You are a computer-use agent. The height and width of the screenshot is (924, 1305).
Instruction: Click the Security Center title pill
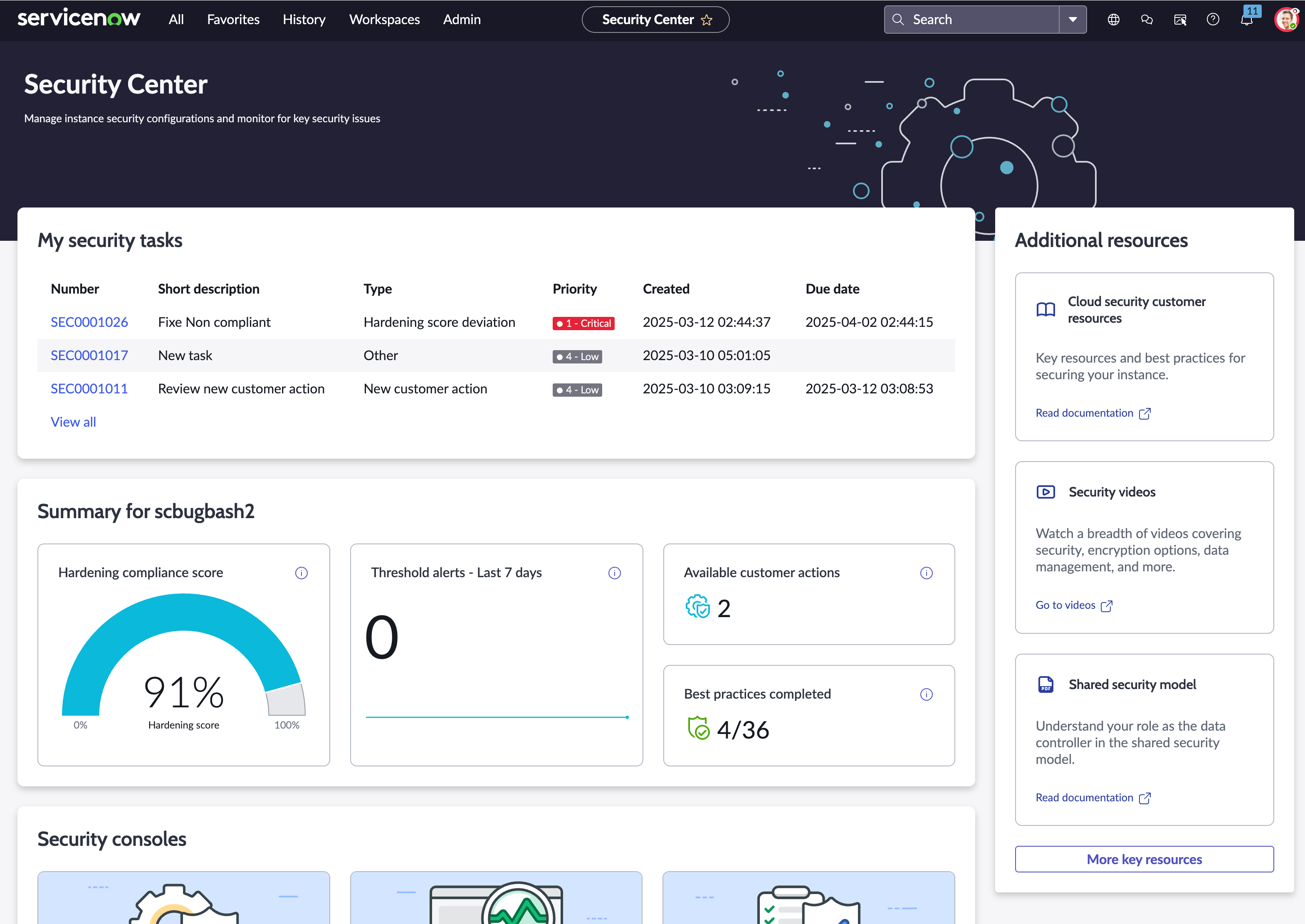click(655, 20)
